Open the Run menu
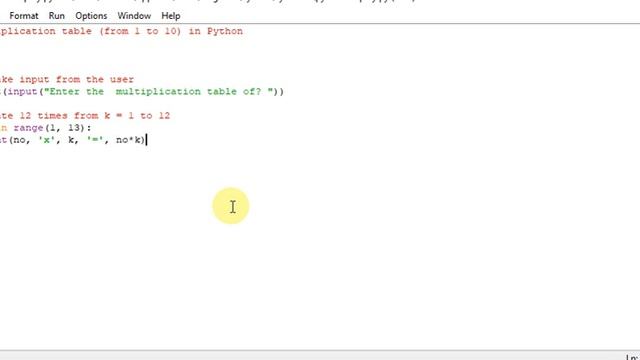The width and height of the screenshot is (640, 360). (56, 16)
